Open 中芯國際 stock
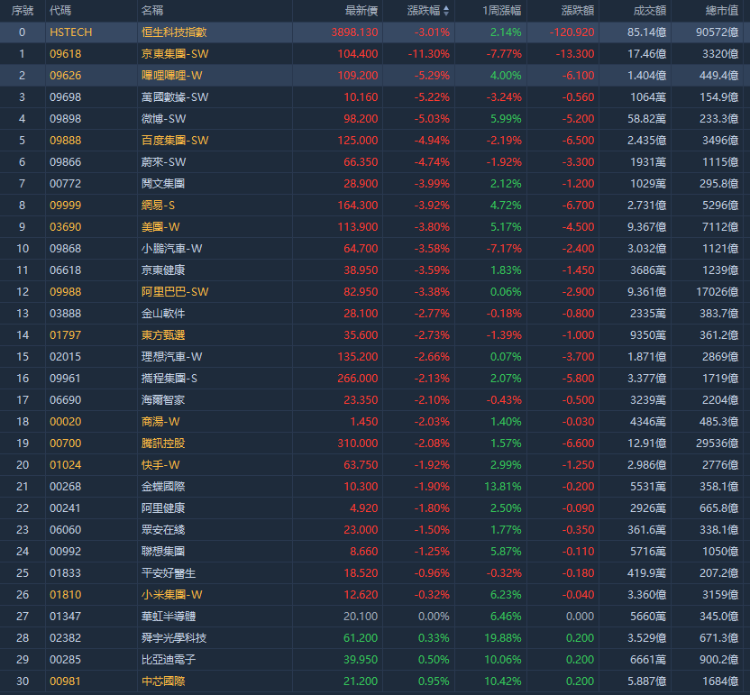Screen dimensions: 750x695 coord(163,681)
